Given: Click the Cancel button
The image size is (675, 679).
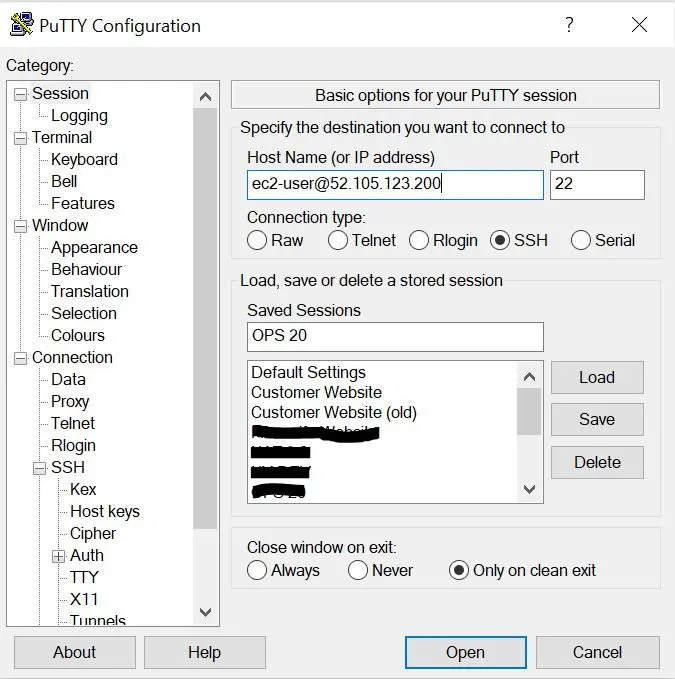Looking at the screenshot, I should tap(598, 653).
